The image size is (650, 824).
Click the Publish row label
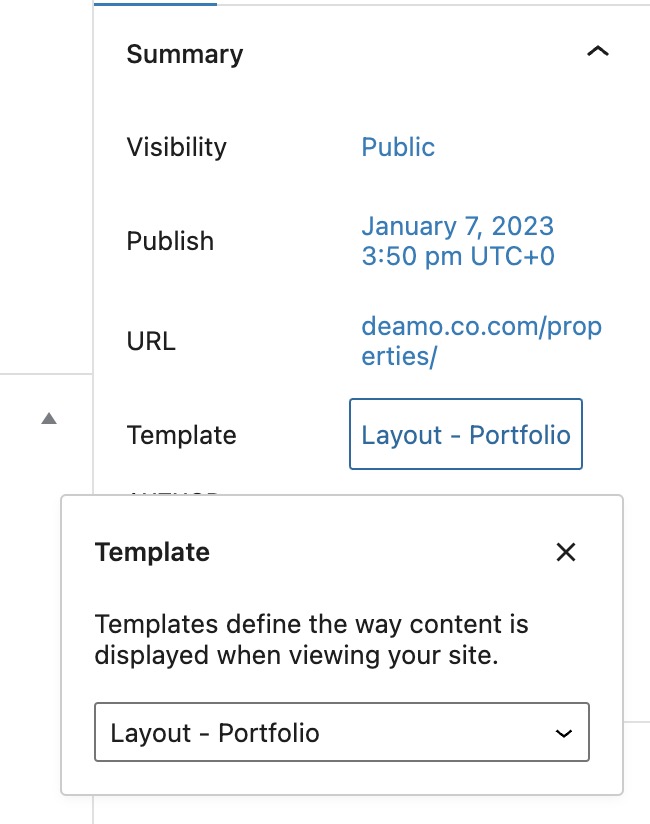click(170, 241)
